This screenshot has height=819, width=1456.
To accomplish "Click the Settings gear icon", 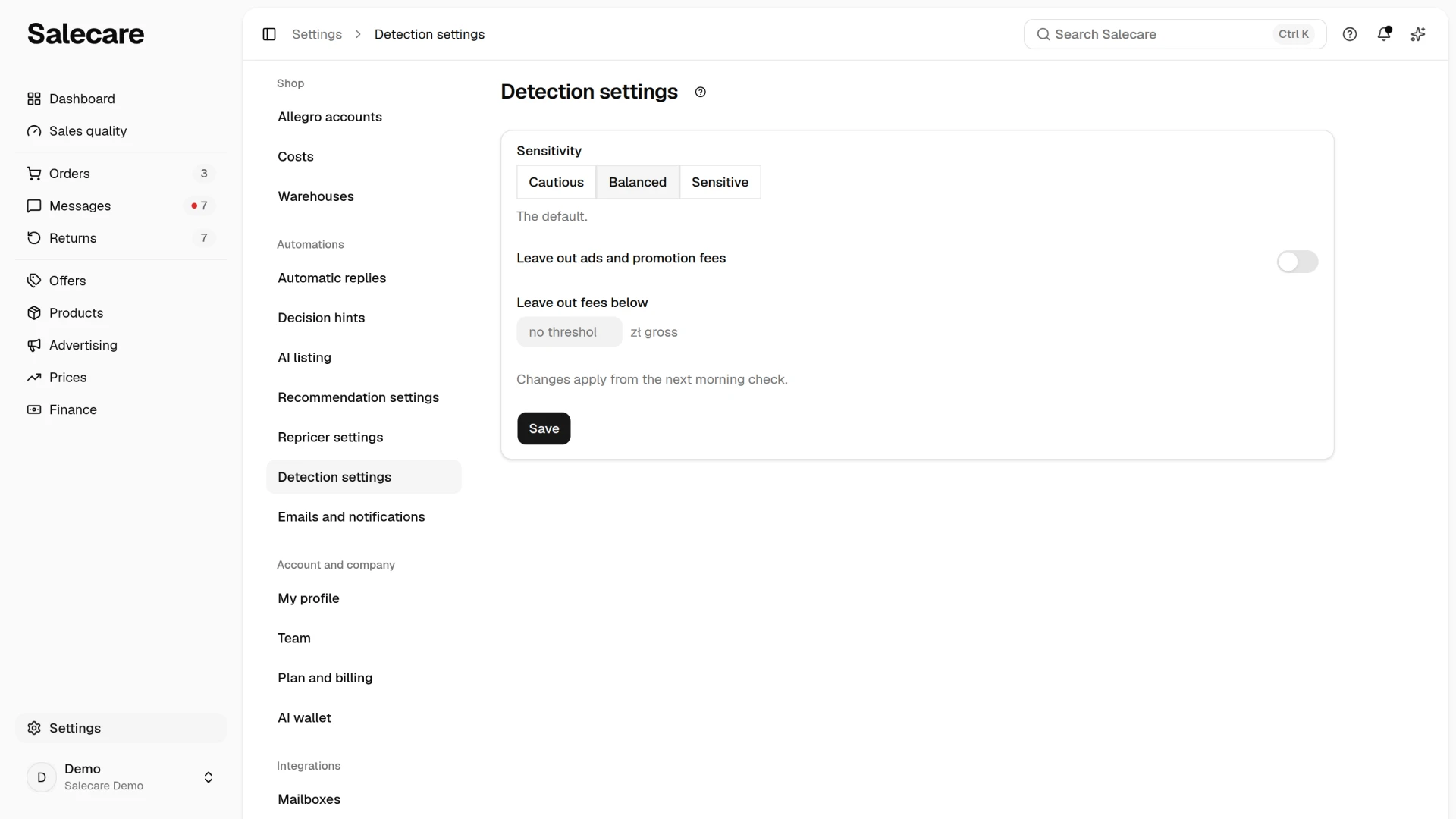I will pyautogui.click(x=34, y=728).
